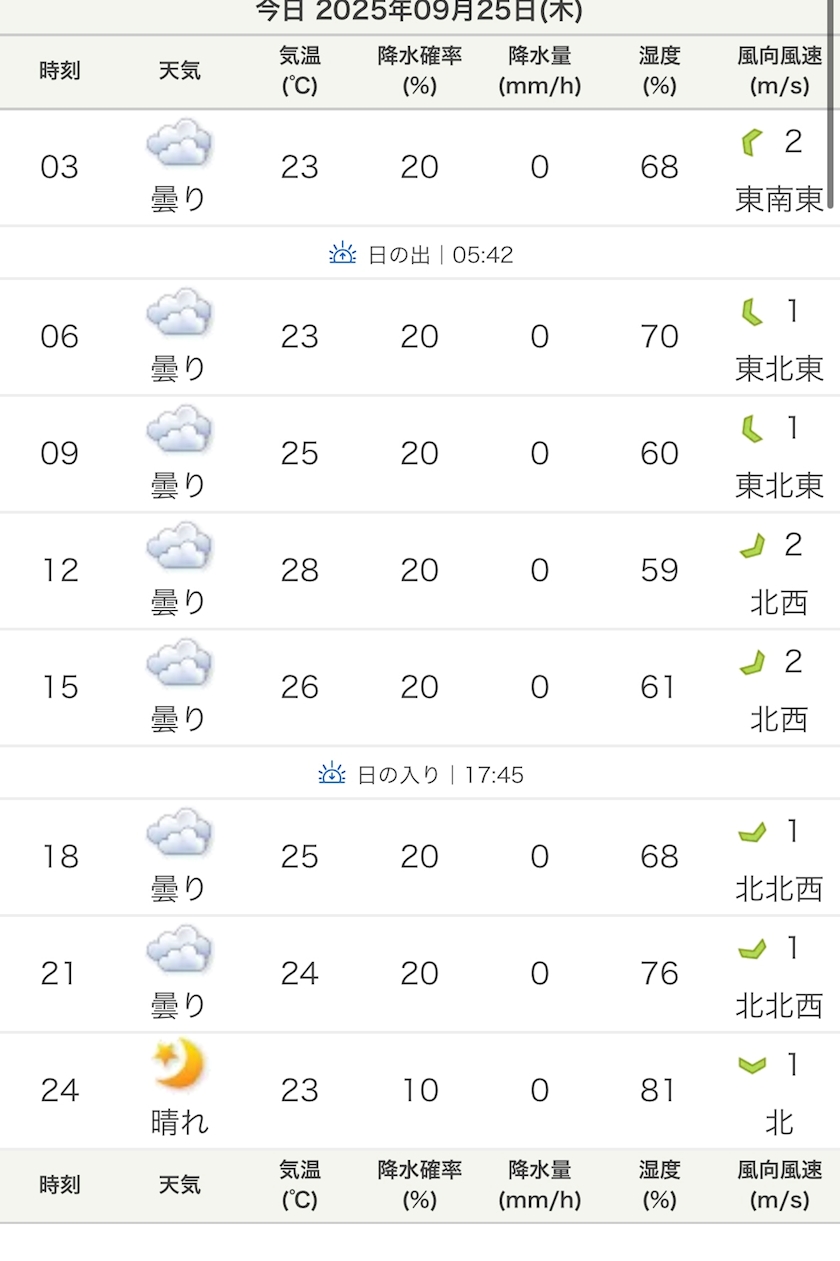Screen dimensions: 840x1261
Task: Select the top 気温 (℃) column header
Action: (299, 71)
